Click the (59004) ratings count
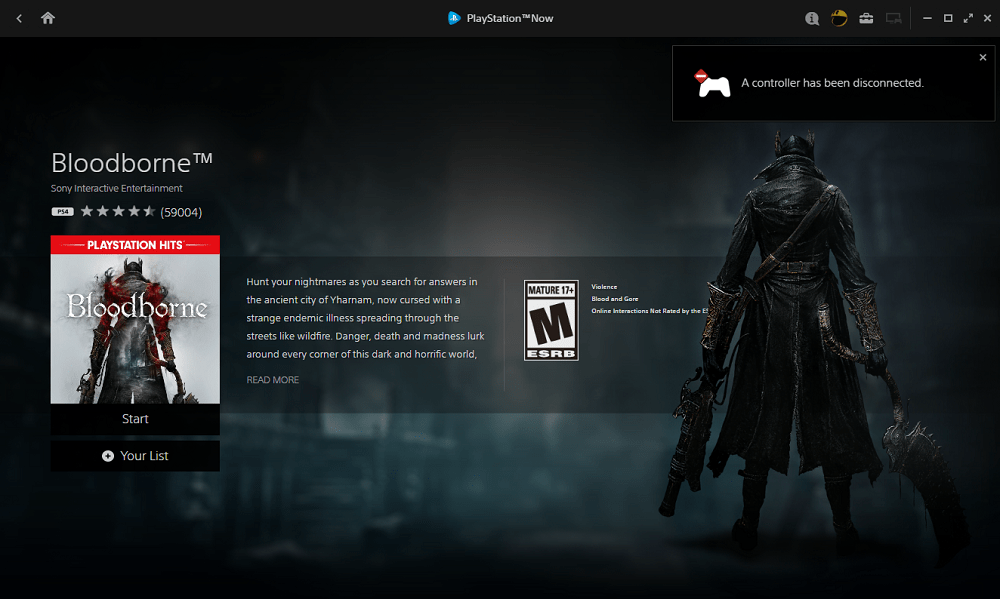This screenshot has height=599, width=1000. click(x=181, y=212)
